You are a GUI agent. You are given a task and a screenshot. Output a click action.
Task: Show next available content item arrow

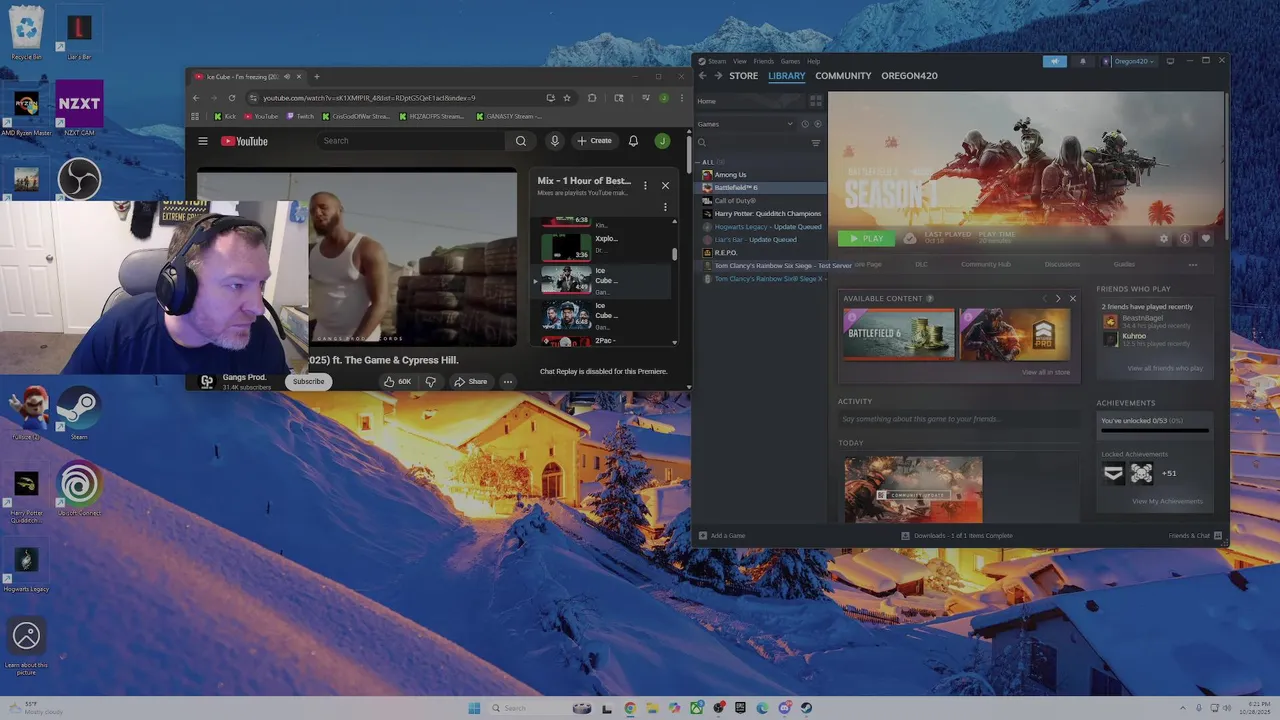click(x=1058, y=299)
